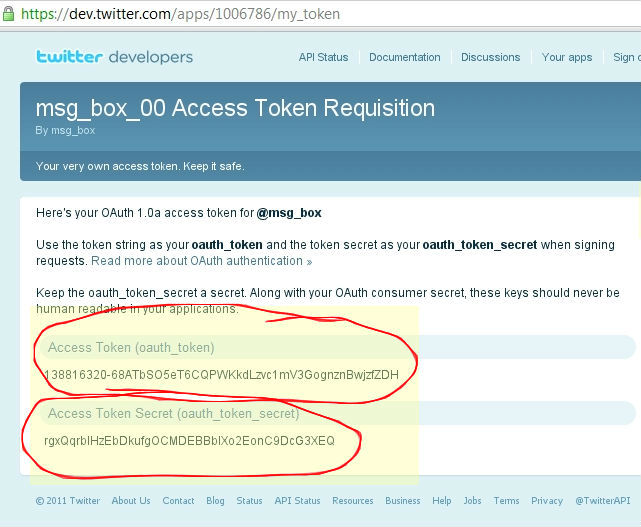This screenshot has width=641, height=527.
Task: Open the Business footer link
Action: pos(403,500)
